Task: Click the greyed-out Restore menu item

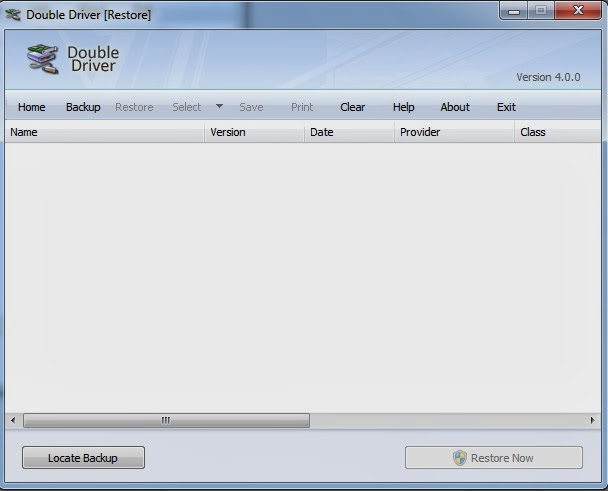Action: [x=134, y=107]
